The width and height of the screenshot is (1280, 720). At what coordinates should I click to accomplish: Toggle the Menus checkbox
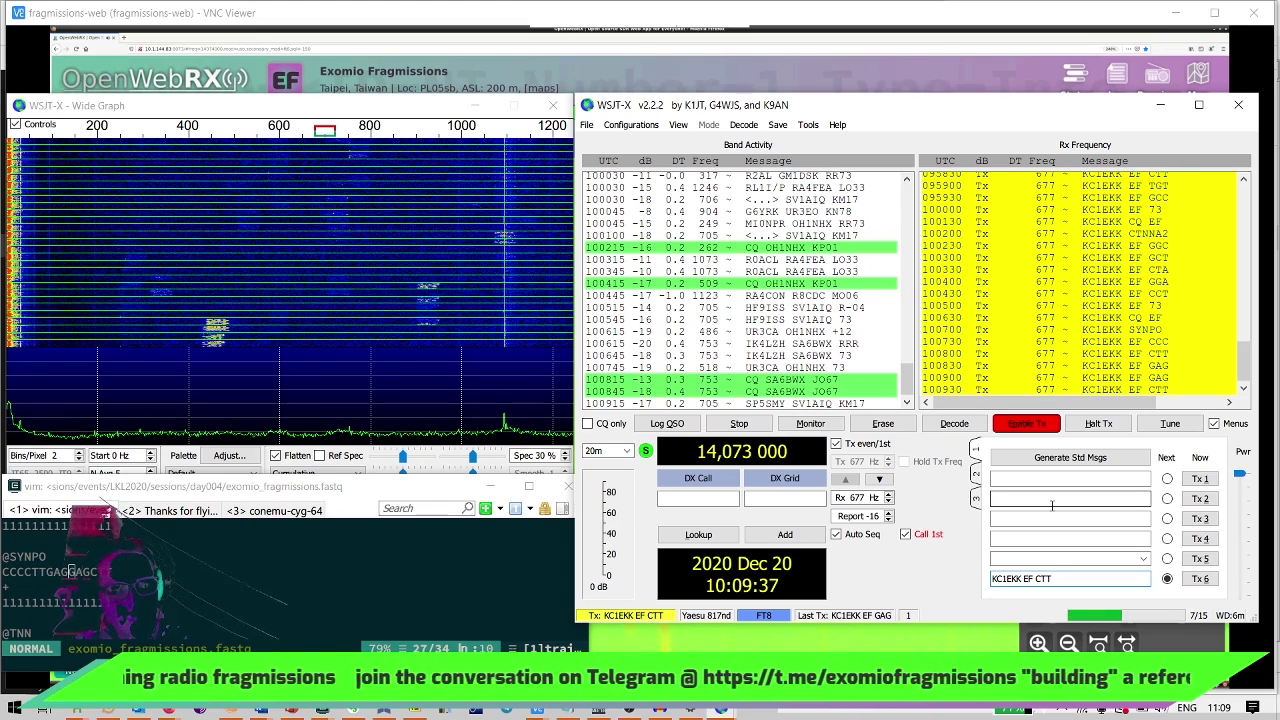pyautogui.click(x=1214, y=424)
